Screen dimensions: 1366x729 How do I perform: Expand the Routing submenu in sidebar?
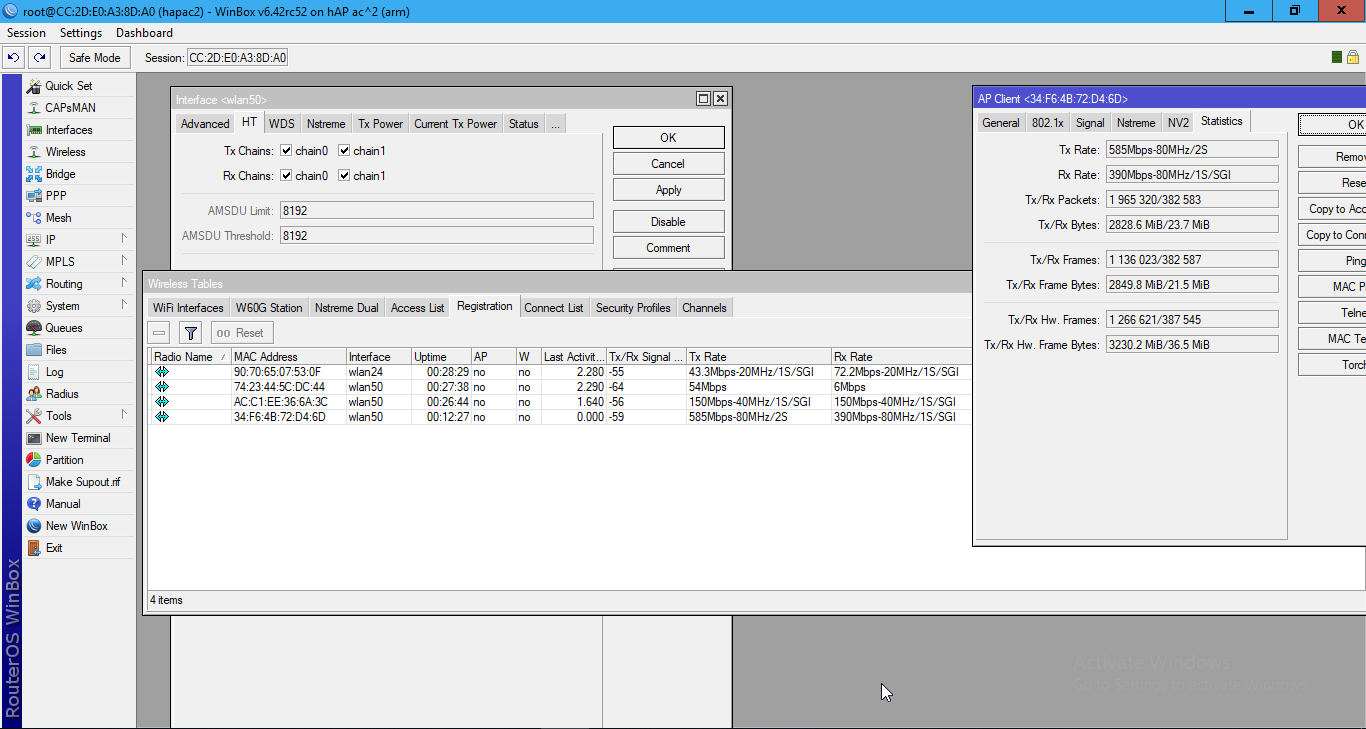click(x=125, y=283)
